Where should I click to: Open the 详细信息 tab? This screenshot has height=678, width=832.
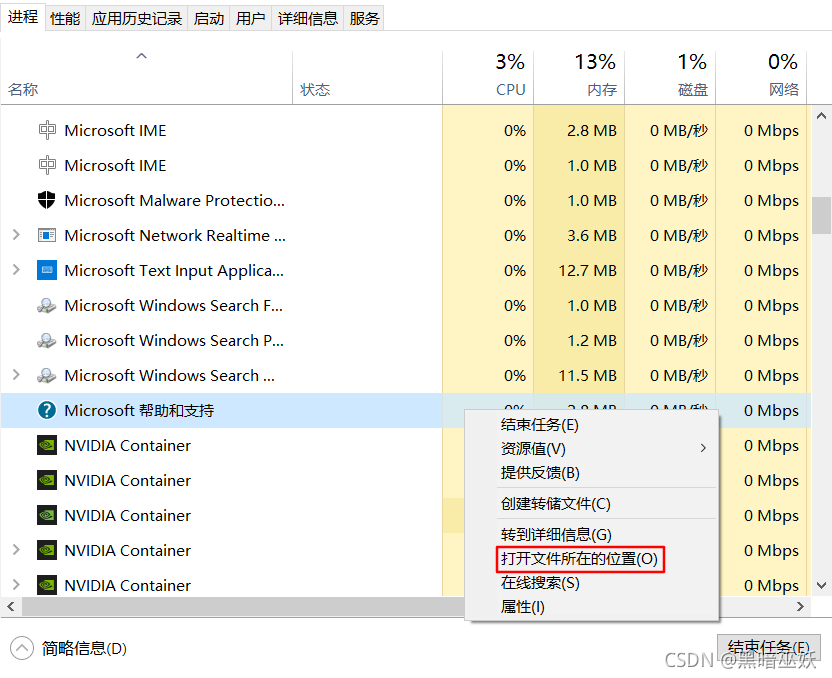308,19
